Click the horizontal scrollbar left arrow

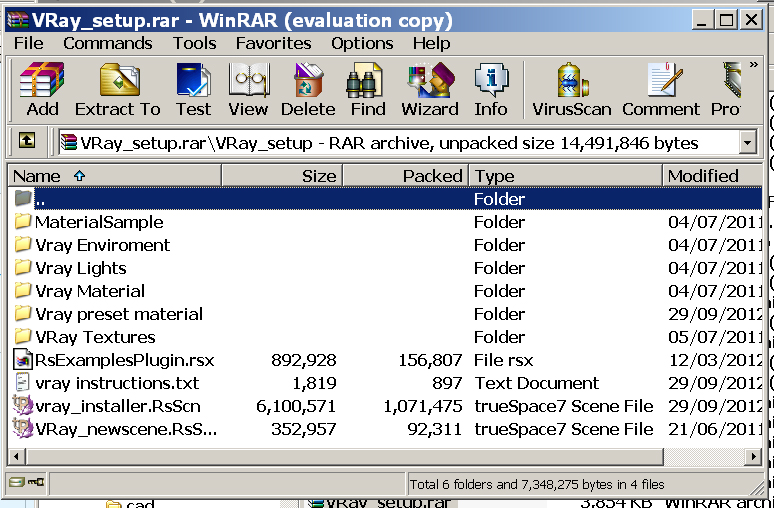pyautogui.click(x=16, y=456)
